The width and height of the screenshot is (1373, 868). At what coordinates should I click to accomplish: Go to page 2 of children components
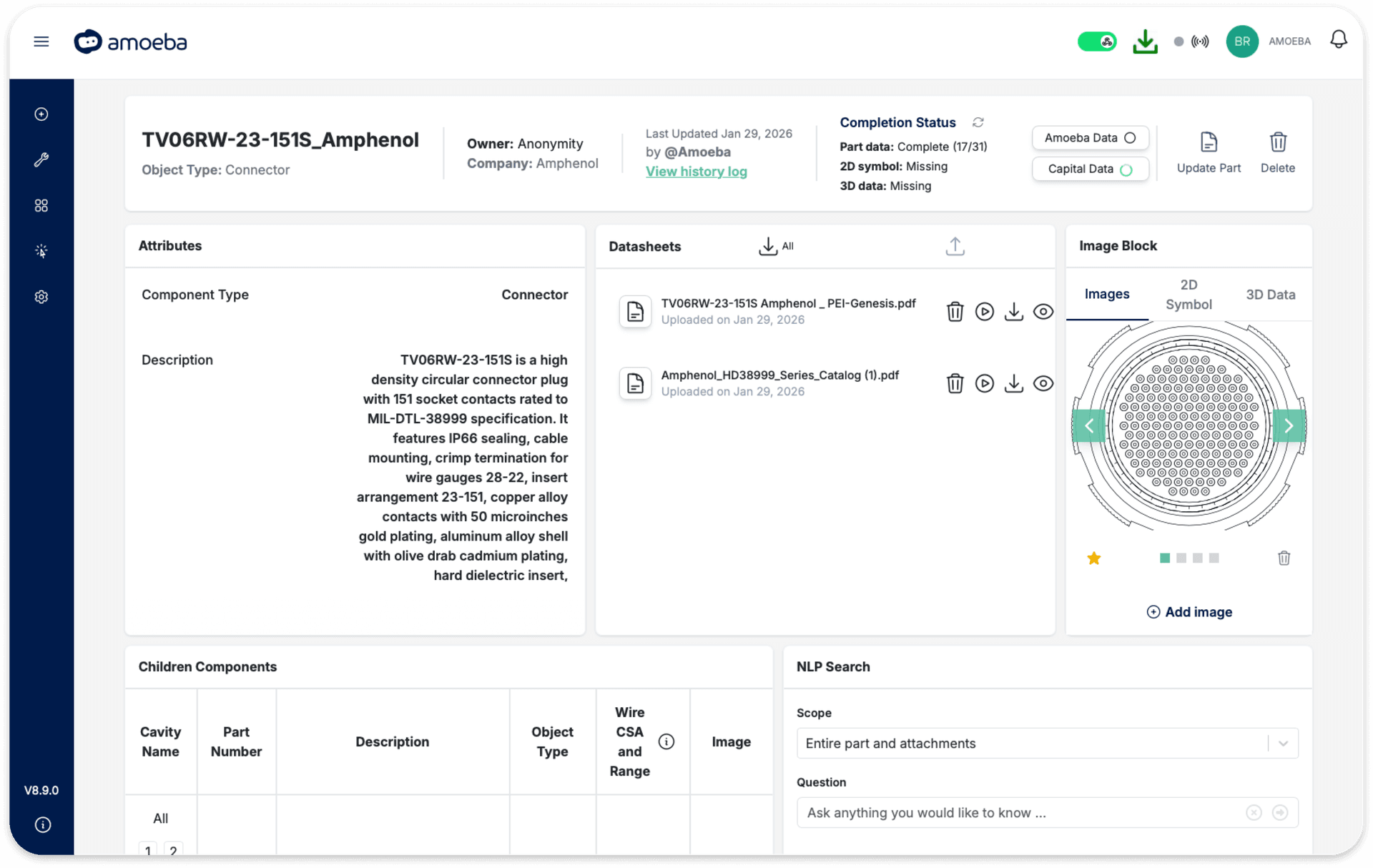[x=173, y=850]
